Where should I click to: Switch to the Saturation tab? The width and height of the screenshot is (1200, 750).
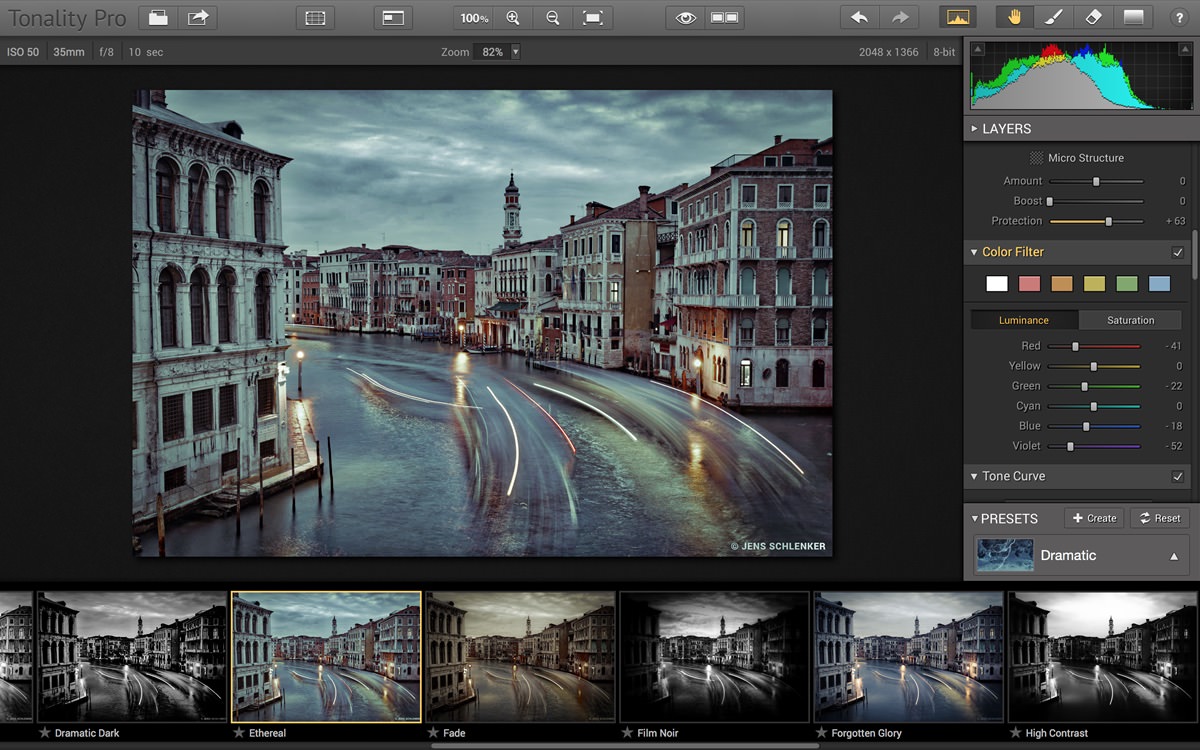pos(1130,320)
